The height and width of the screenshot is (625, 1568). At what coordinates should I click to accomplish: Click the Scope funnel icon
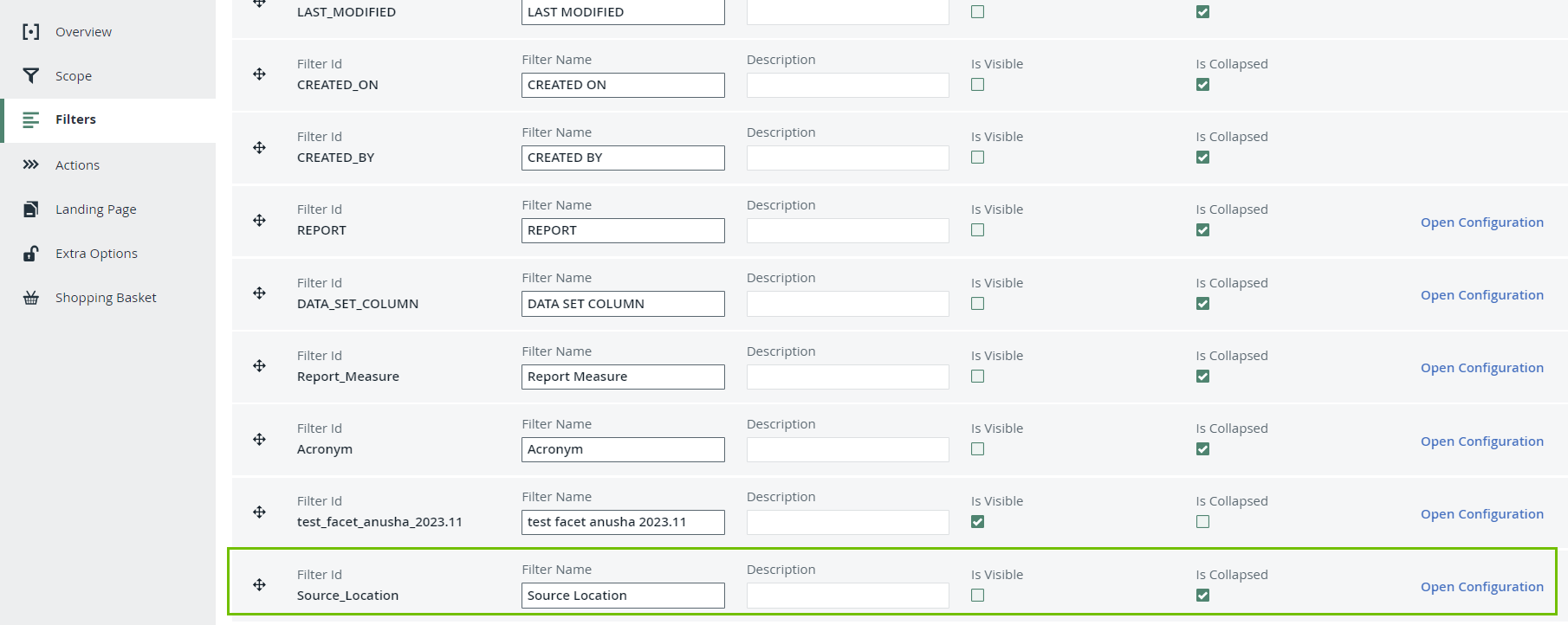[x=31, y=76]
